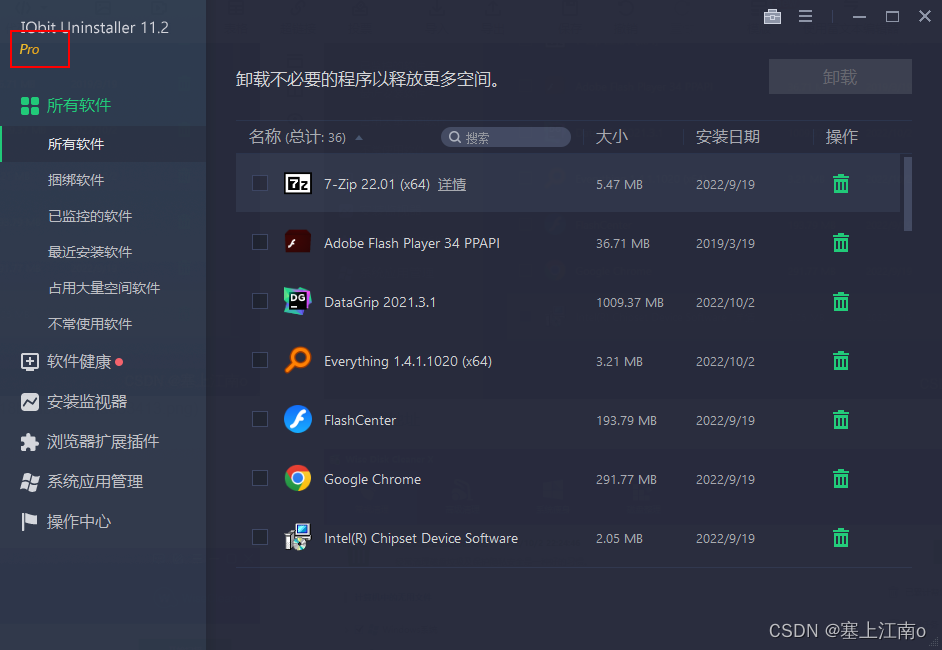Click the 安装监视器 chart icon
This screenshot has width=942, height=650.
(29, 402)
